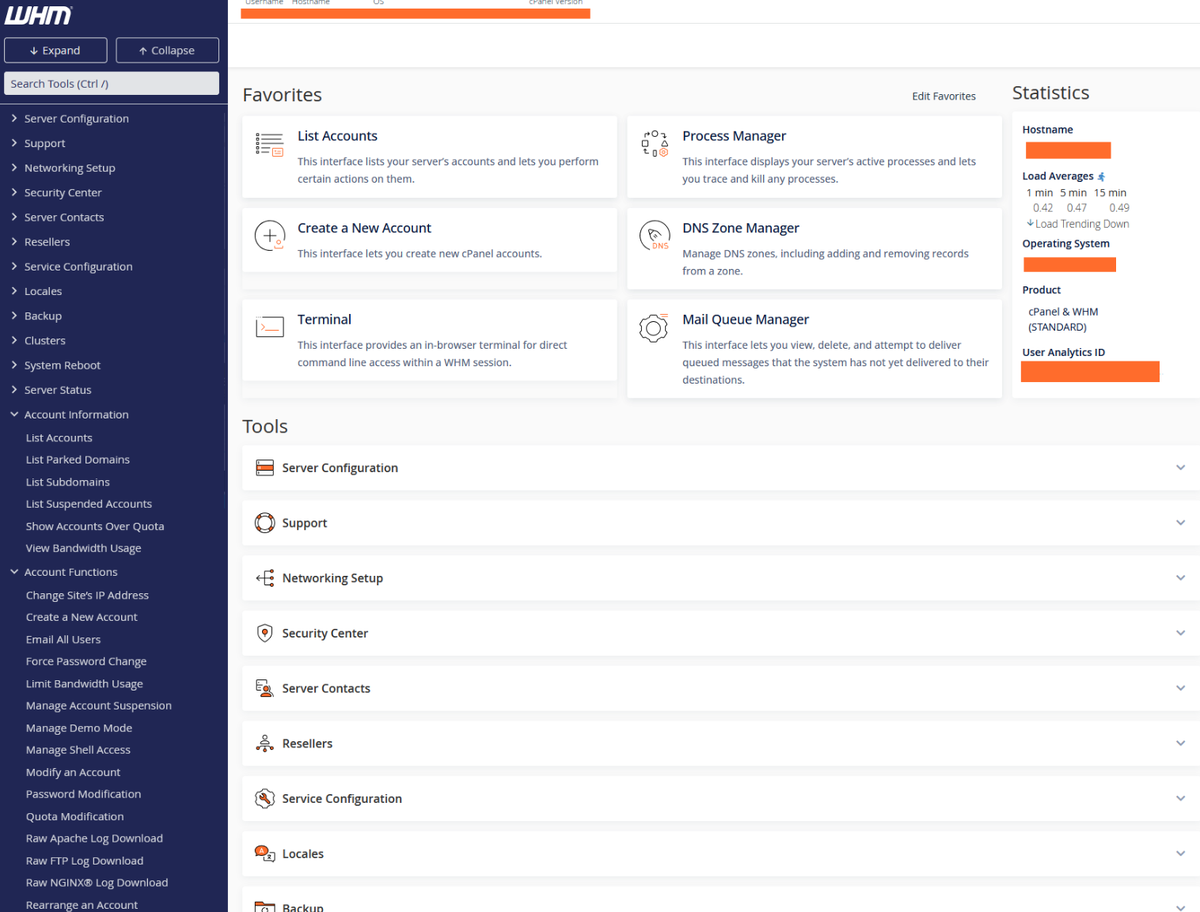Click the Terminal favorite icon
Screen dimensions: 1200x912
pos(270,327)
